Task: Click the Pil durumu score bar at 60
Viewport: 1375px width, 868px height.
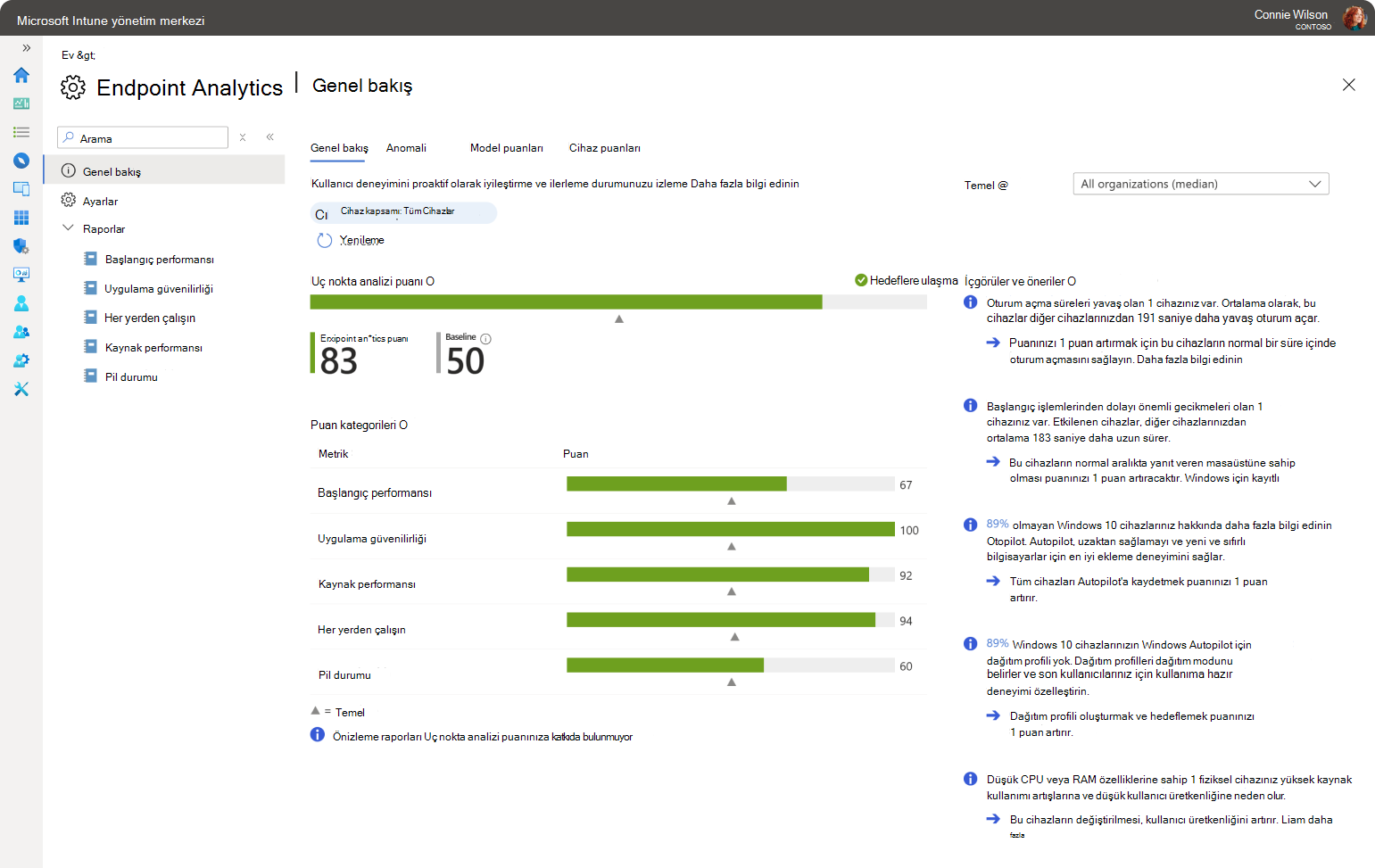Action: click(731, 665)
